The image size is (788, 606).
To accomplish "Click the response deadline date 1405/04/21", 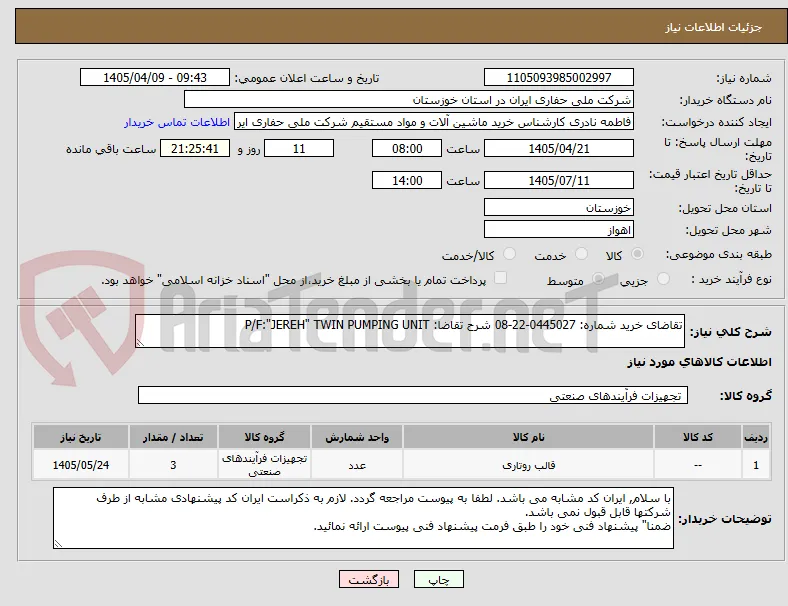I will click(x=559, y=149).
